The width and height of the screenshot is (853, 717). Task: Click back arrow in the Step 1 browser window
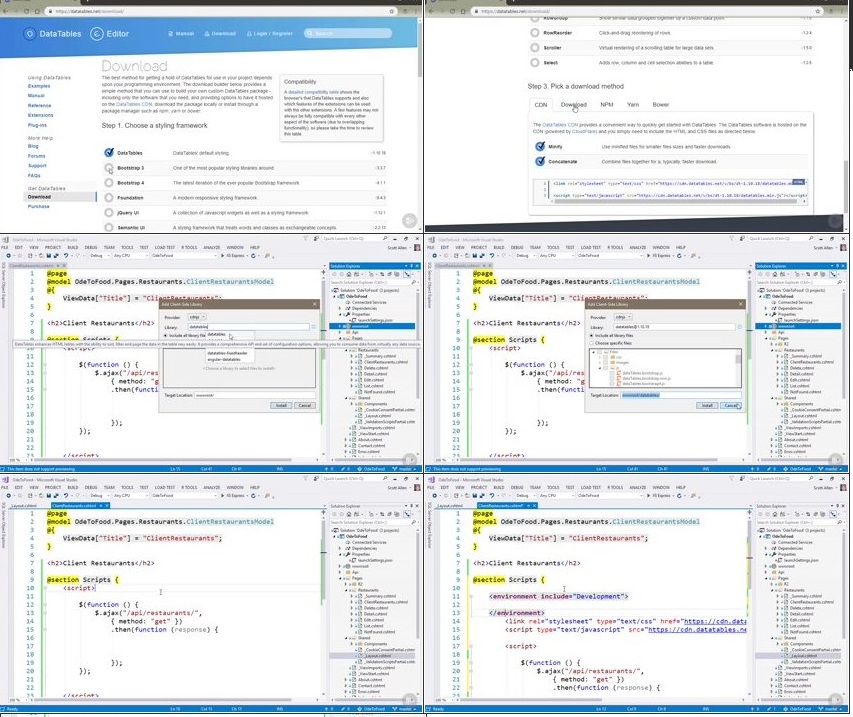tap(5, 11)
